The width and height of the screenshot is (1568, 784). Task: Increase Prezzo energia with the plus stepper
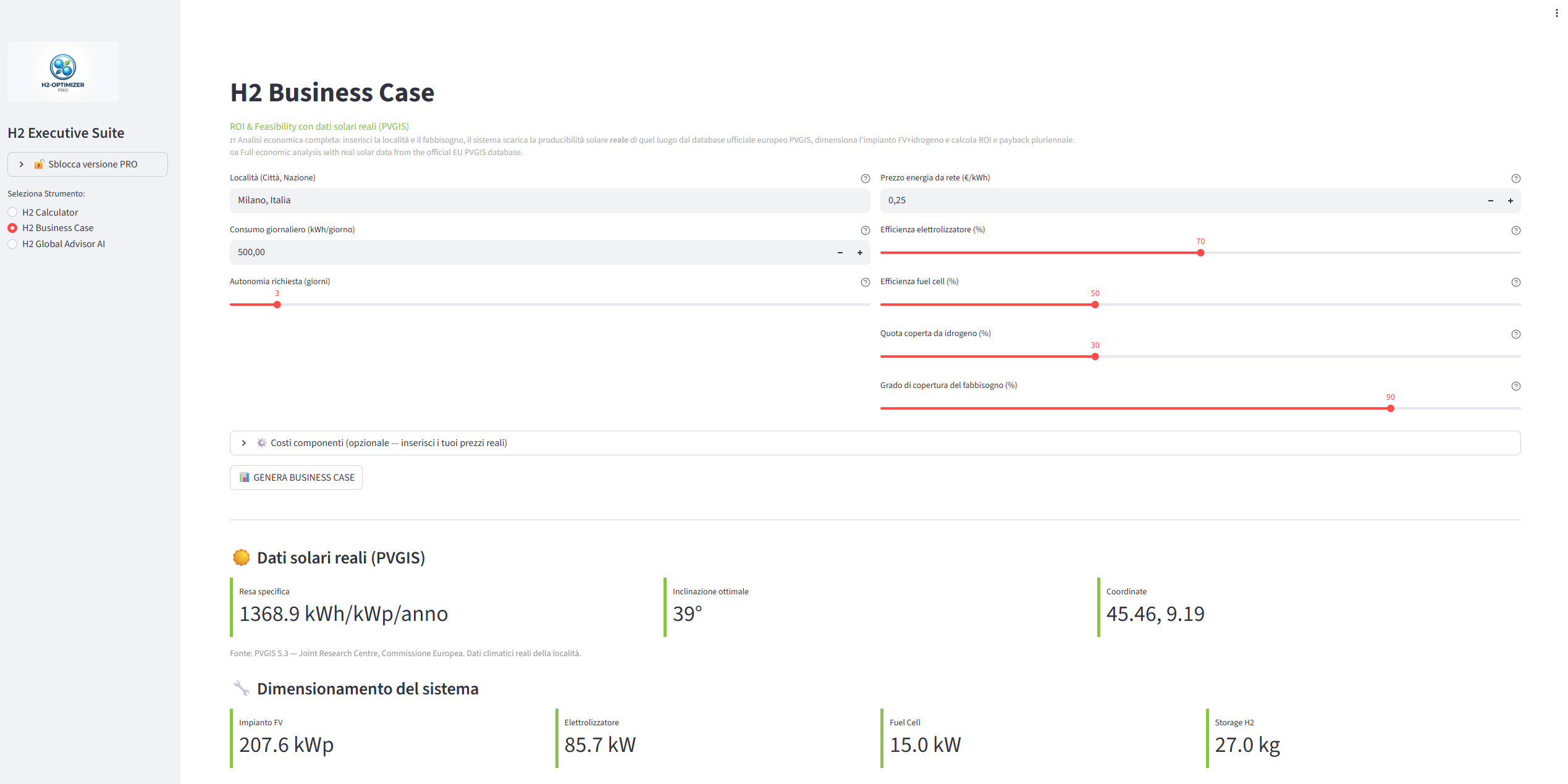[1511, 201]
